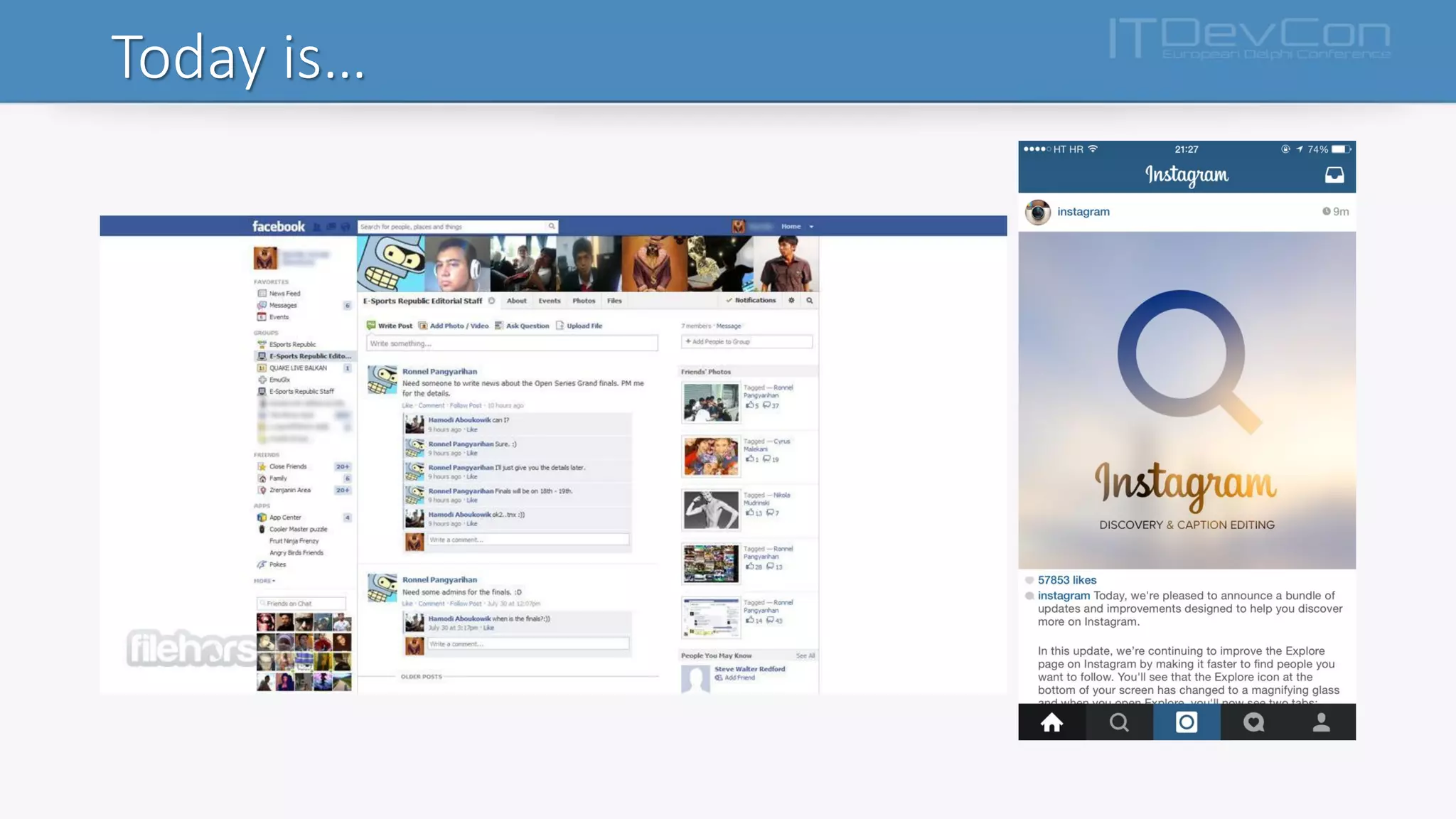
Task: Toggle the group Notifications checkmark button
Action: [751, 301]
